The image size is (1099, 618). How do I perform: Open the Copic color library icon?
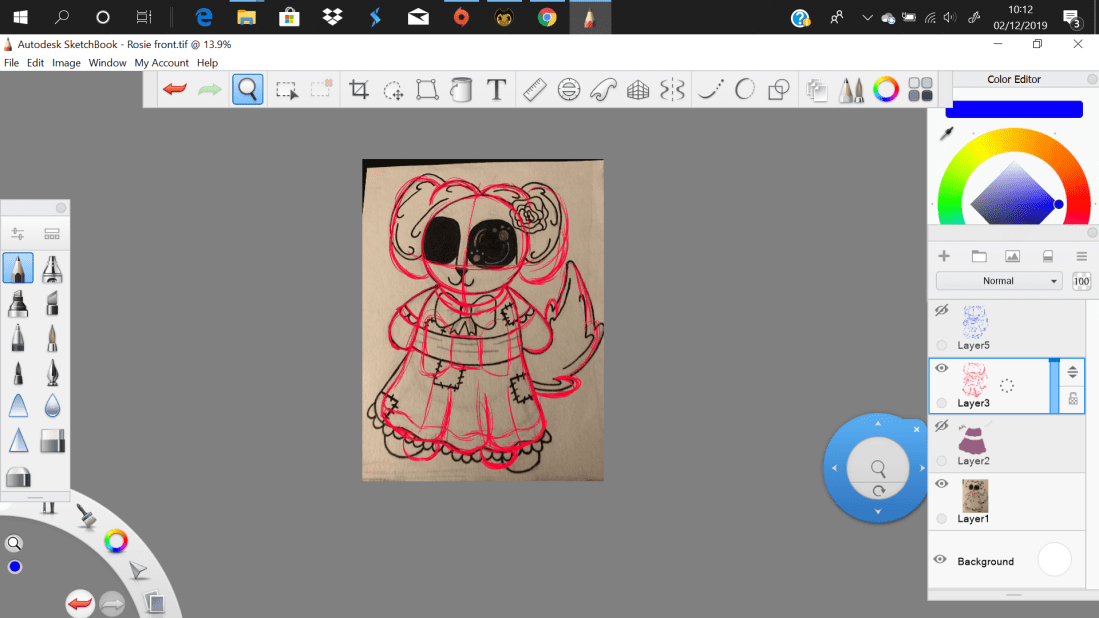[x=918, y=89]
